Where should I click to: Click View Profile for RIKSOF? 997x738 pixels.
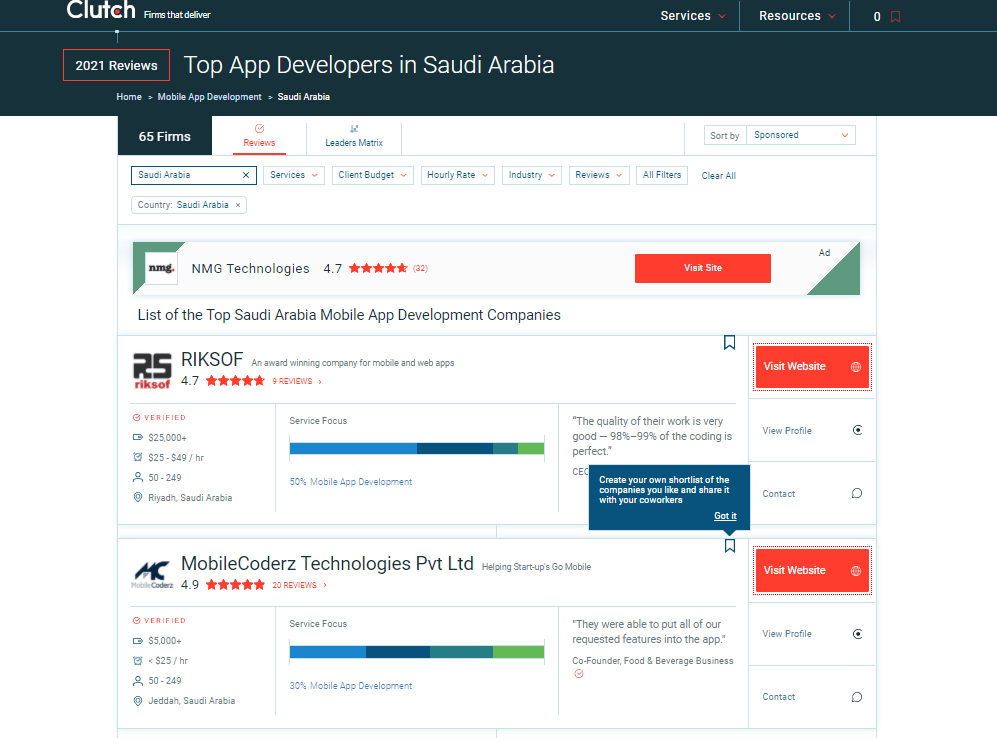pyautogui.click(x=812, y=430)
